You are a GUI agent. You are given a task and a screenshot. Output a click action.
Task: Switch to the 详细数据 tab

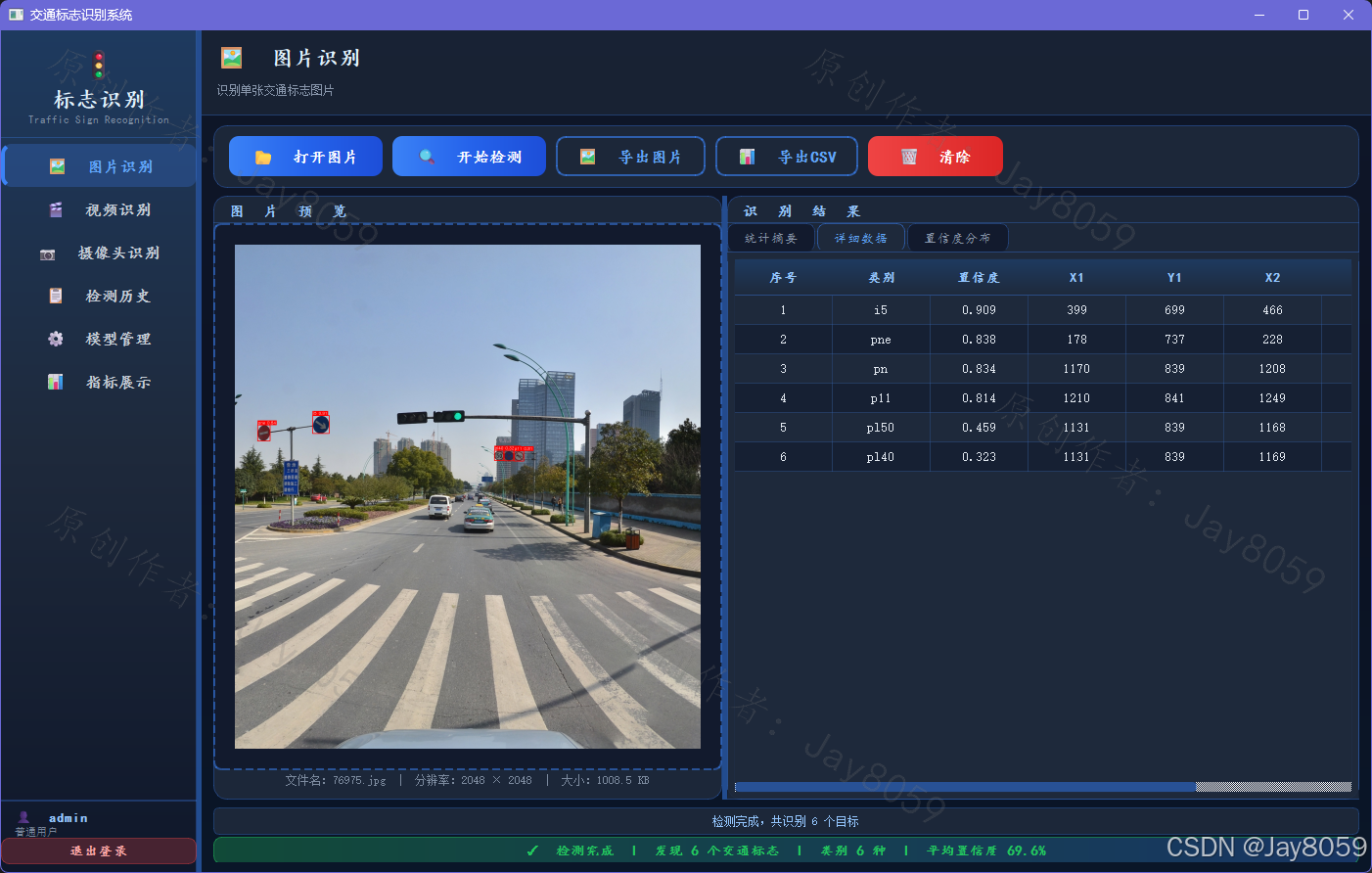861,238
